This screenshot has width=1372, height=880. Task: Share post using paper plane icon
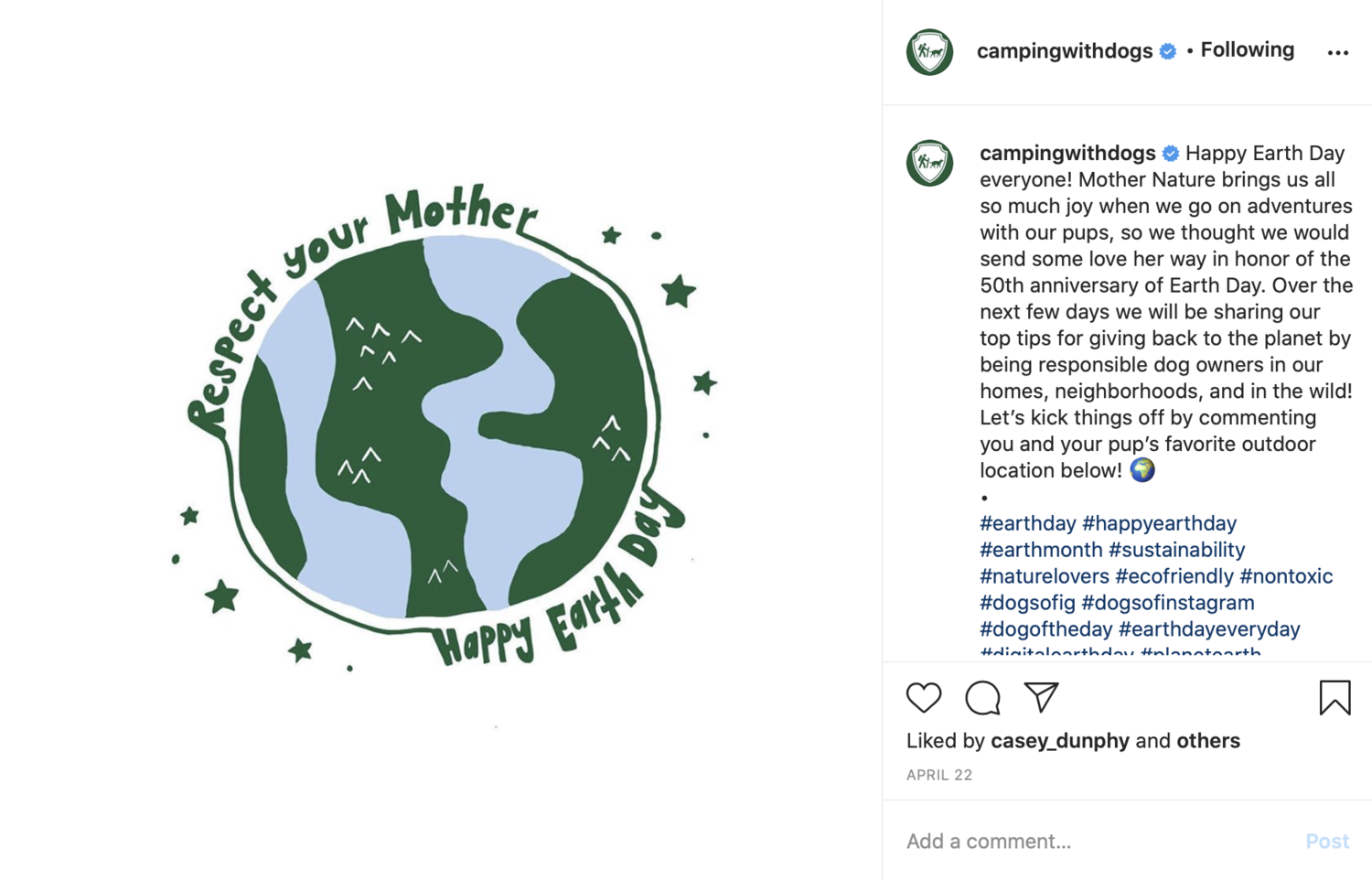click(1041, 697)
